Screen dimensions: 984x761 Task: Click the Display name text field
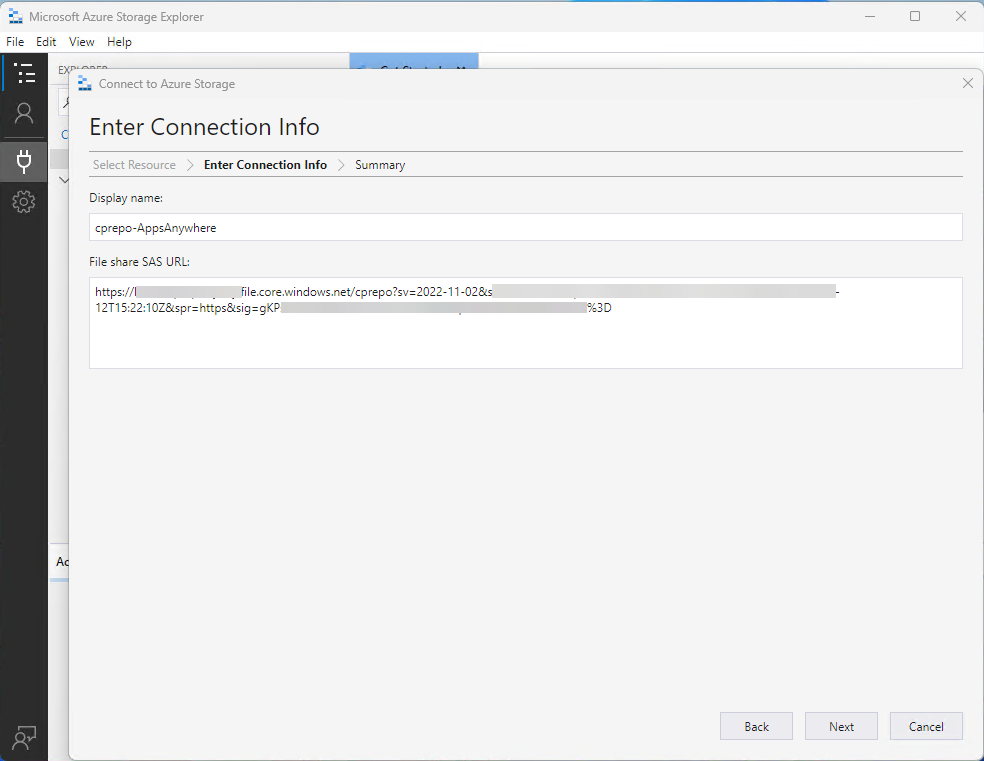[x=525, y=228]
